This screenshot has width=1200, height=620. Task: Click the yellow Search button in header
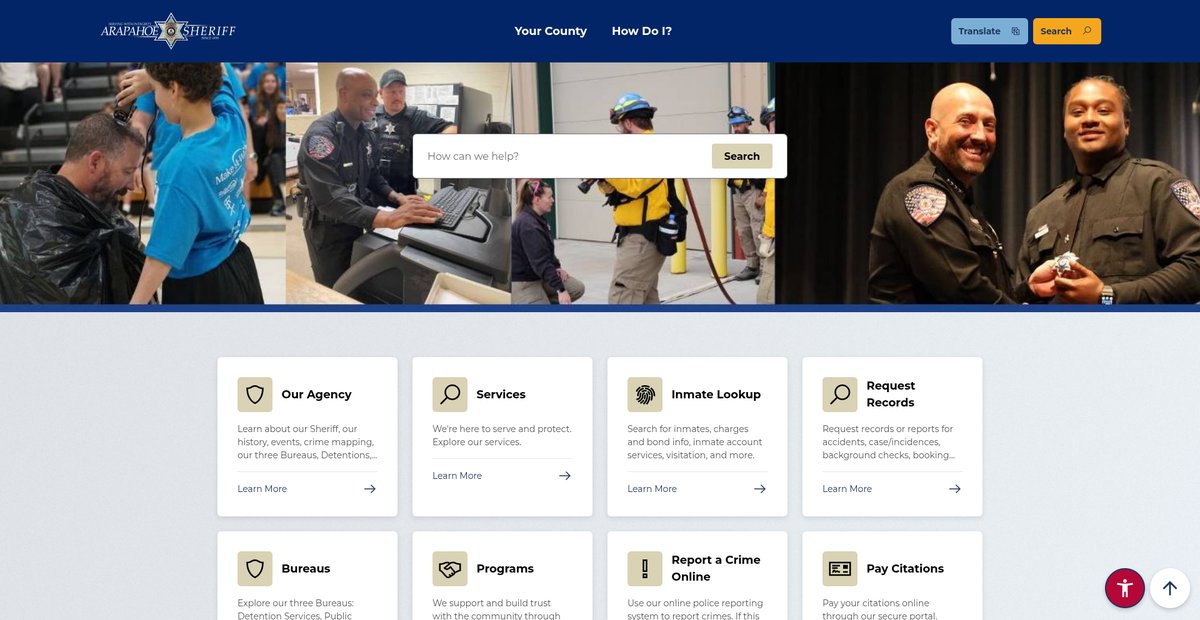click(x=1066, y=31)
